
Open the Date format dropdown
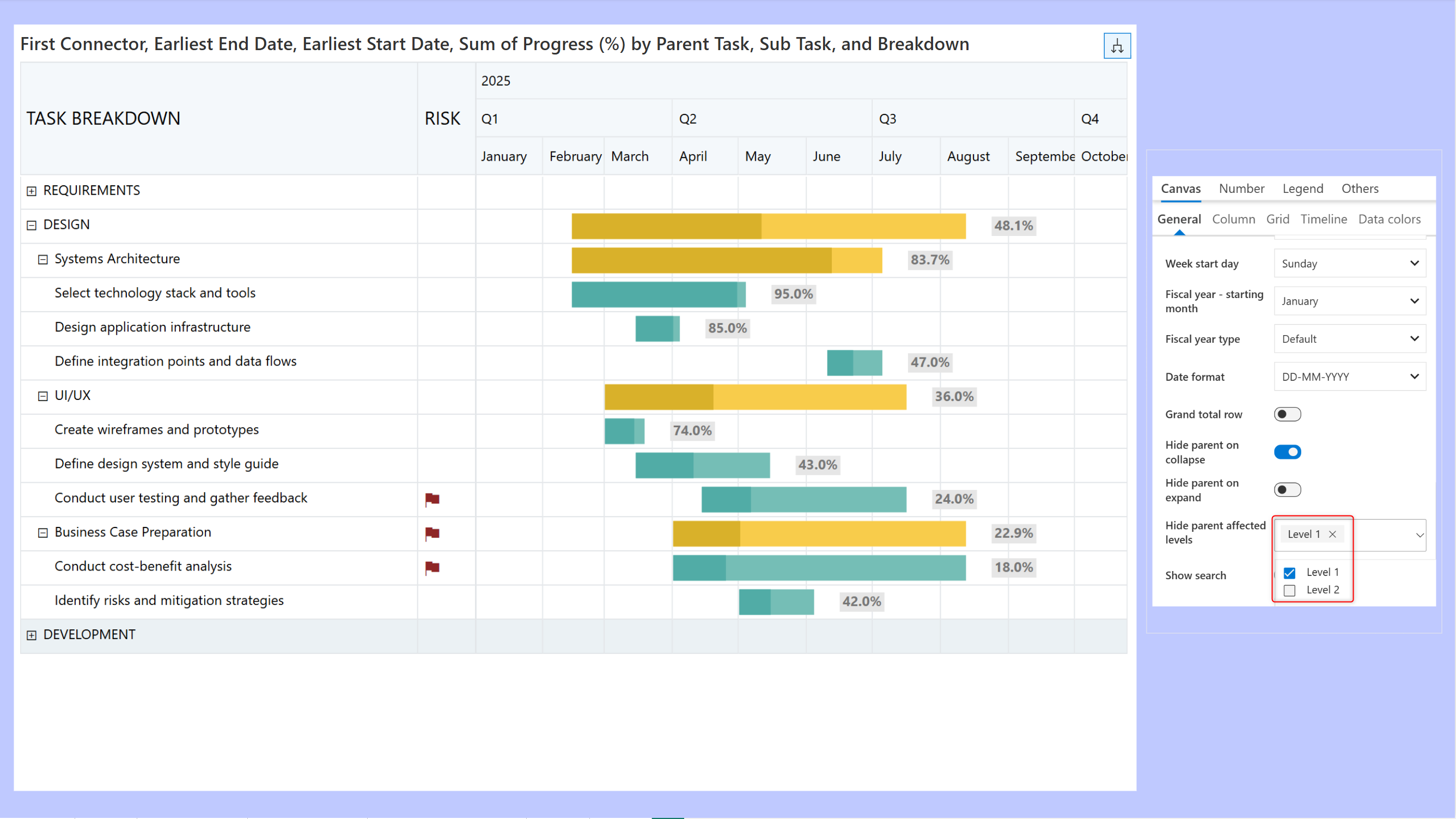pos(1349,377)
